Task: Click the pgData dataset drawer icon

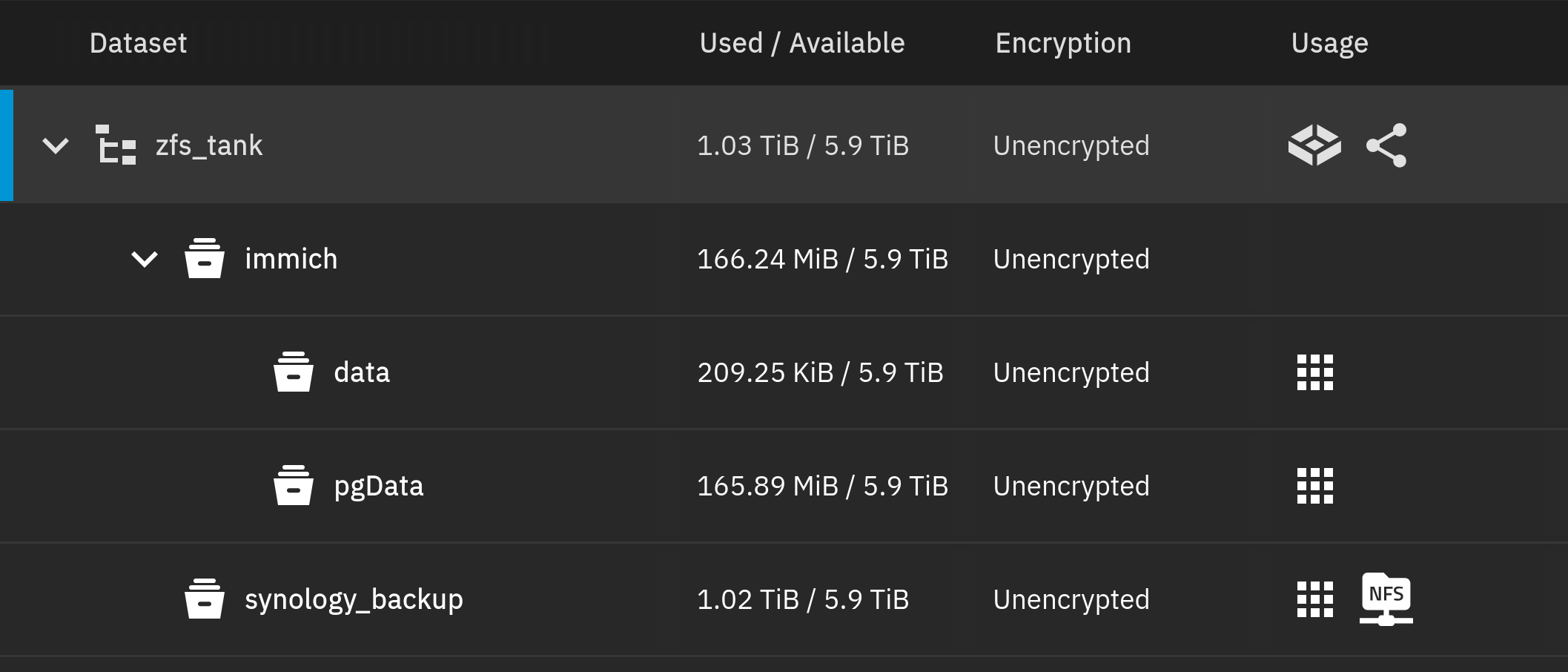Action: [x=294, y=486]
